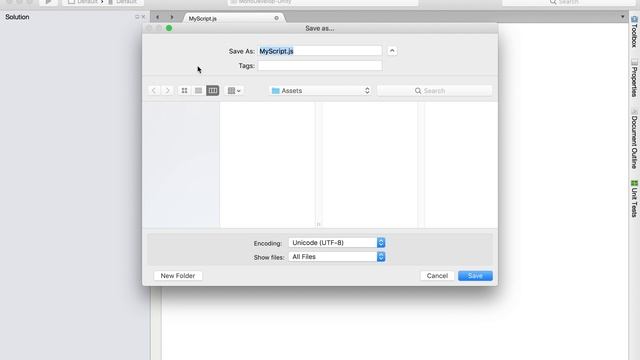Click the Solution pad title
This screenshot has width=640, height=360.
17,17
